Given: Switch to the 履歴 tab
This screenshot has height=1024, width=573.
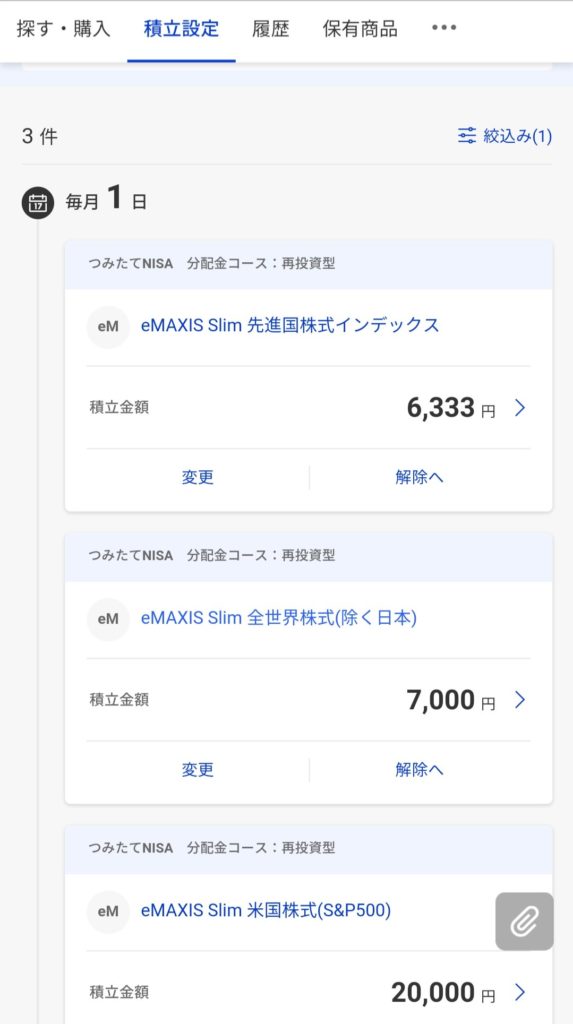Looking at the screenshot, I should tap(270, 29).
